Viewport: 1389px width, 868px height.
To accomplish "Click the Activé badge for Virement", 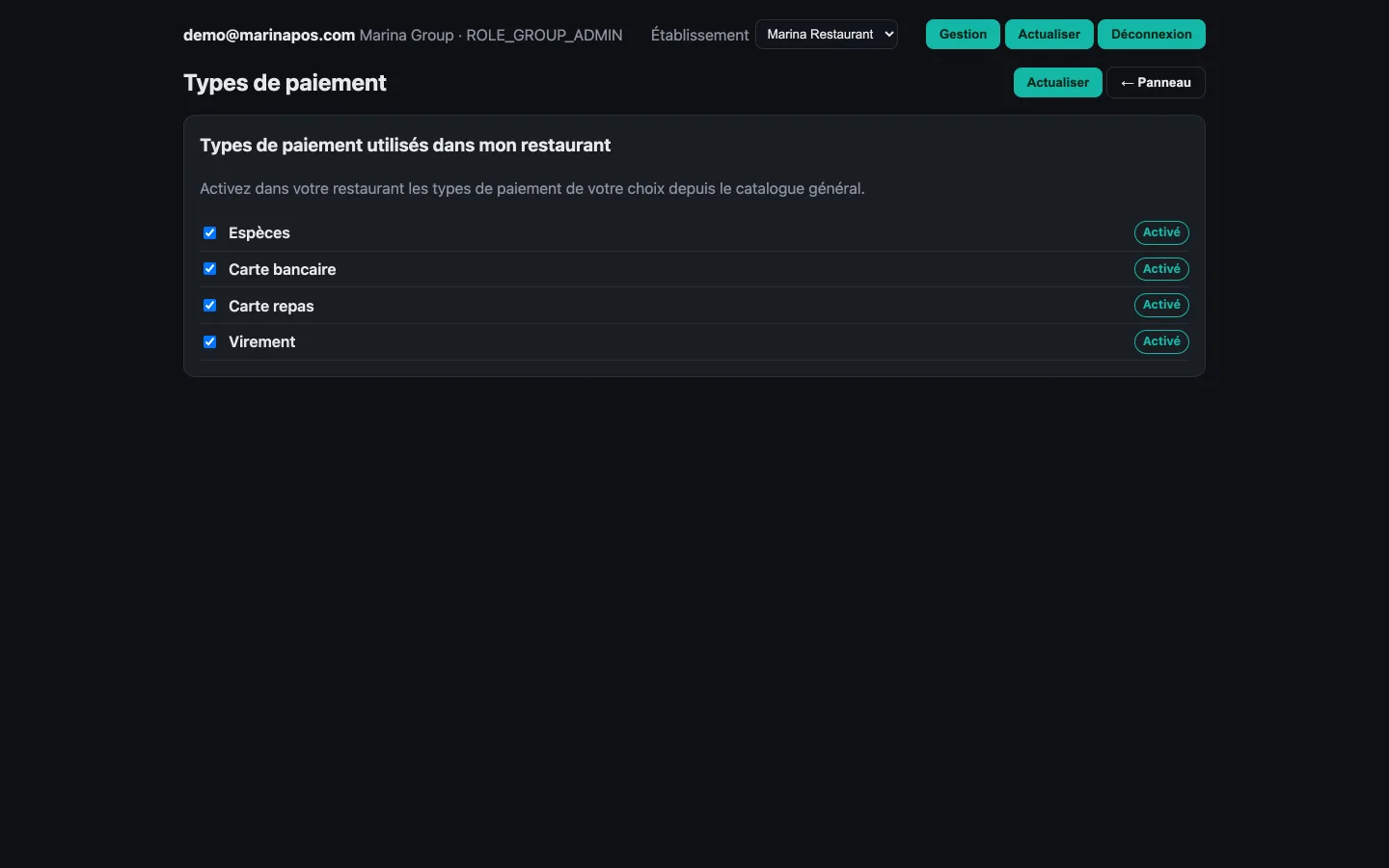I will [x=1161, y=341].
